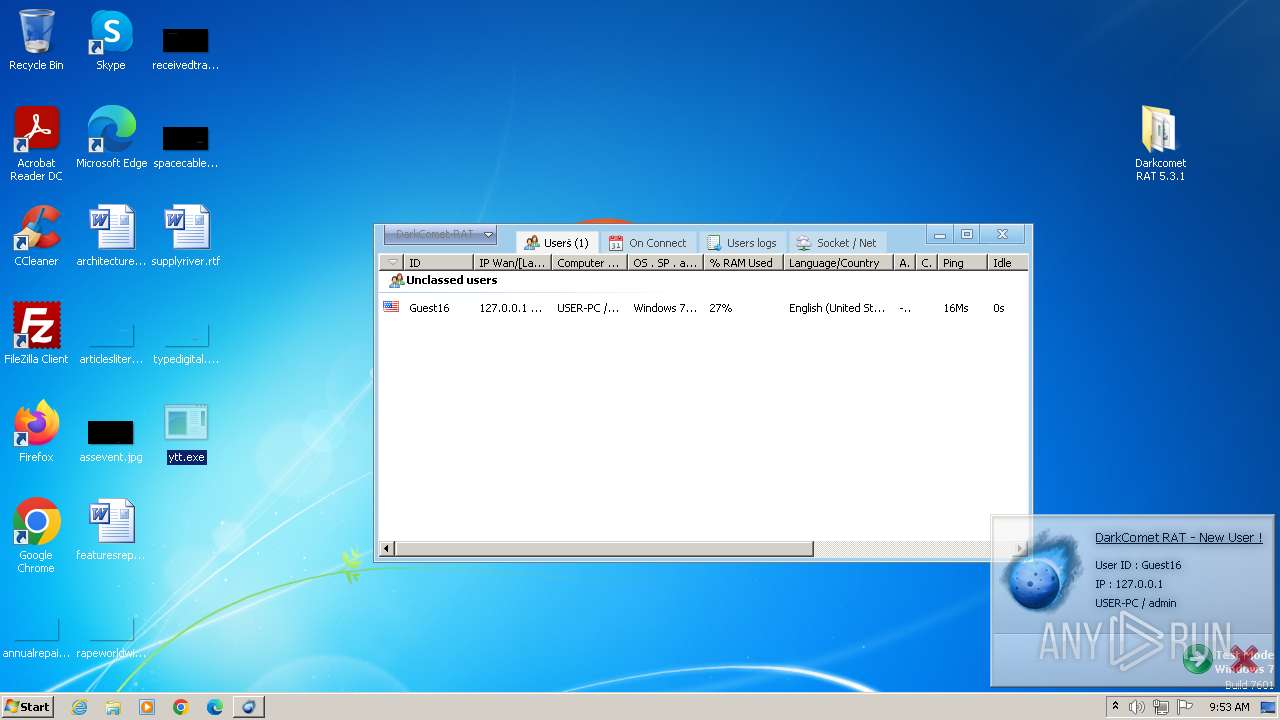
Task: Sort by the Computer column header
Action: (589, 263)
